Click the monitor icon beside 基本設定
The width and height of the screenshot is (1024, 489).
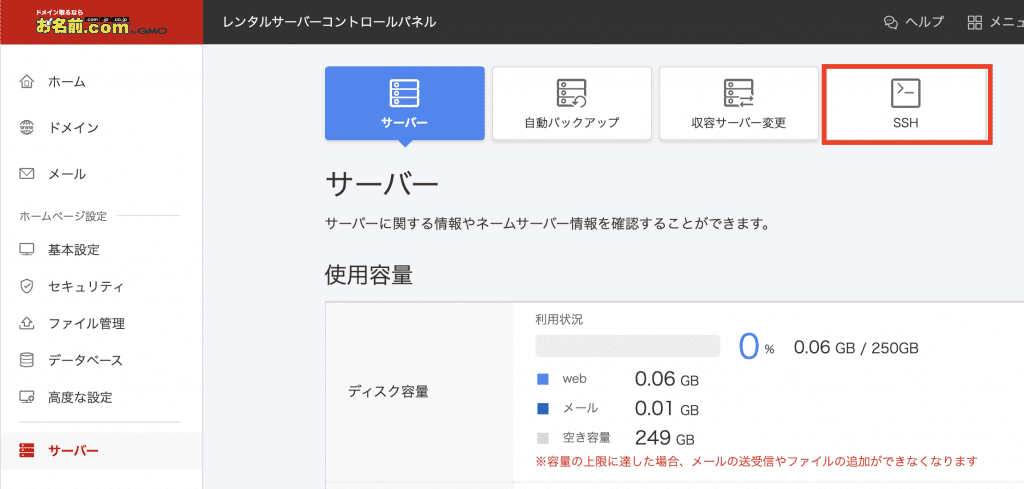click(x=26, y=249)
